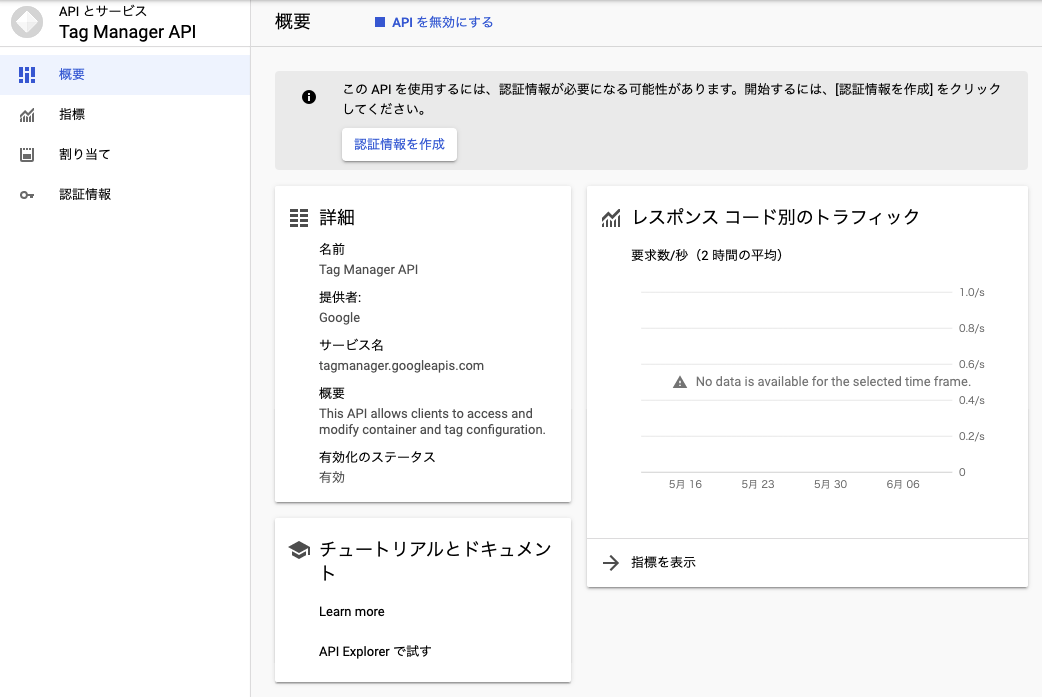Click the 詳細 grid icon on the details card
The width and height of the screenshot is (1042, 697).
point(299,218)
